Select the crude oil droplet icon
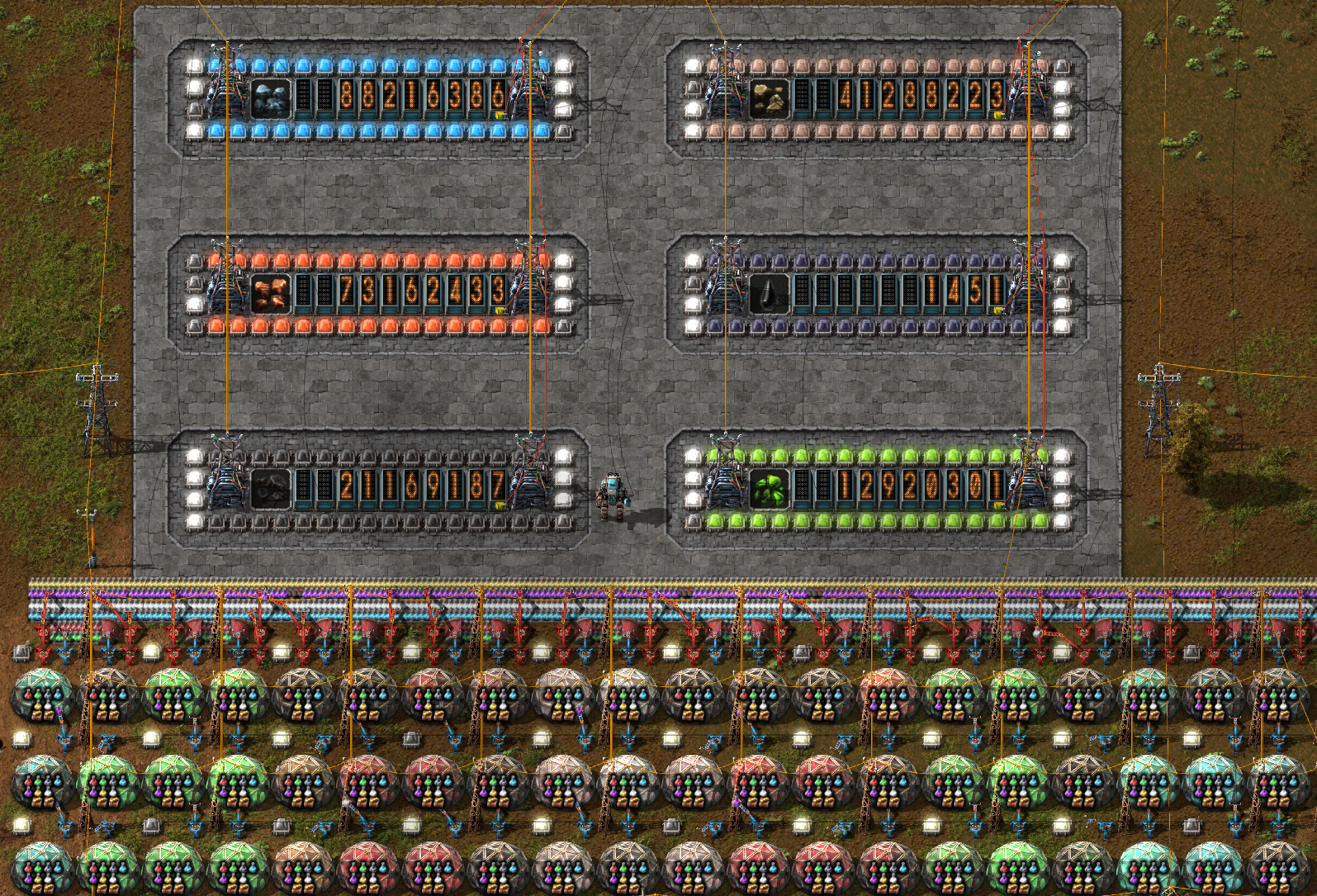The image size is (1317, 896). click(770, 293)
